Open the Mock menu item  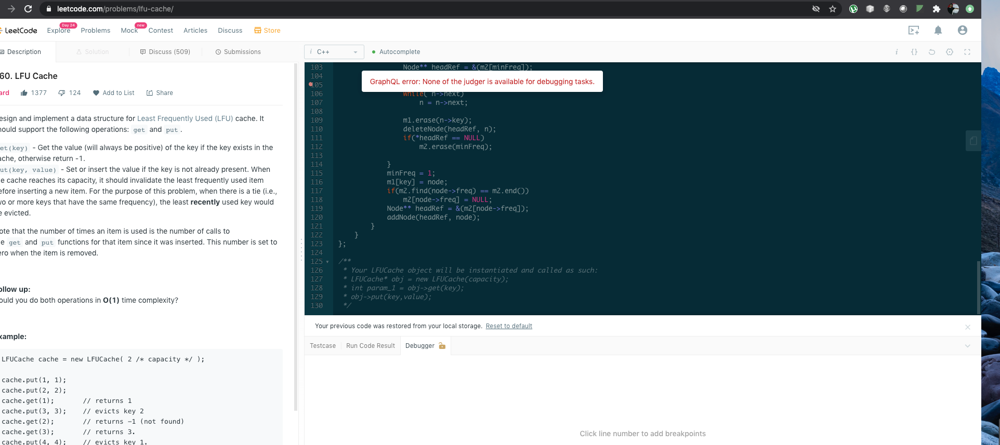(129, 30)
